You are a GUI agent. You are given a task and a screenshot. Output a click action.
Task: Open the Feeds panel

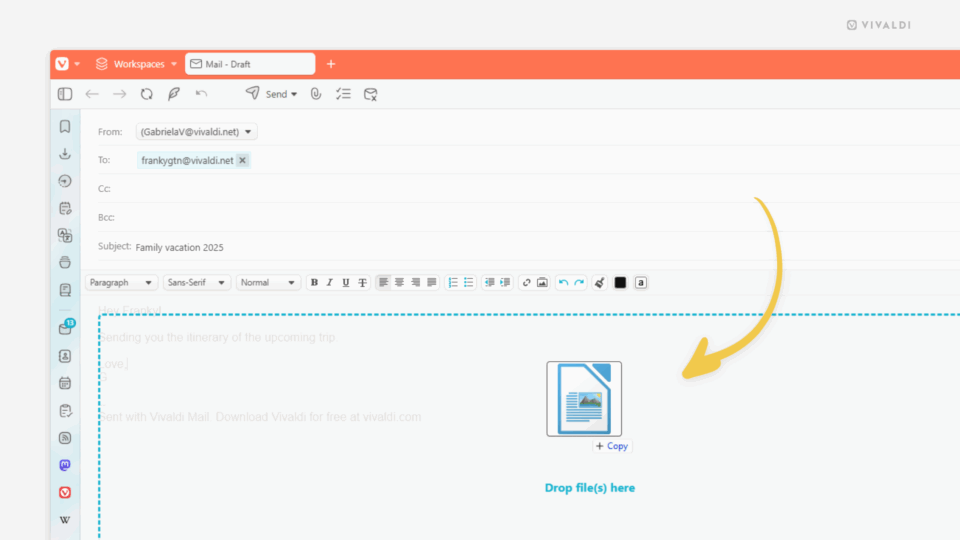click(x=65, y=438)
